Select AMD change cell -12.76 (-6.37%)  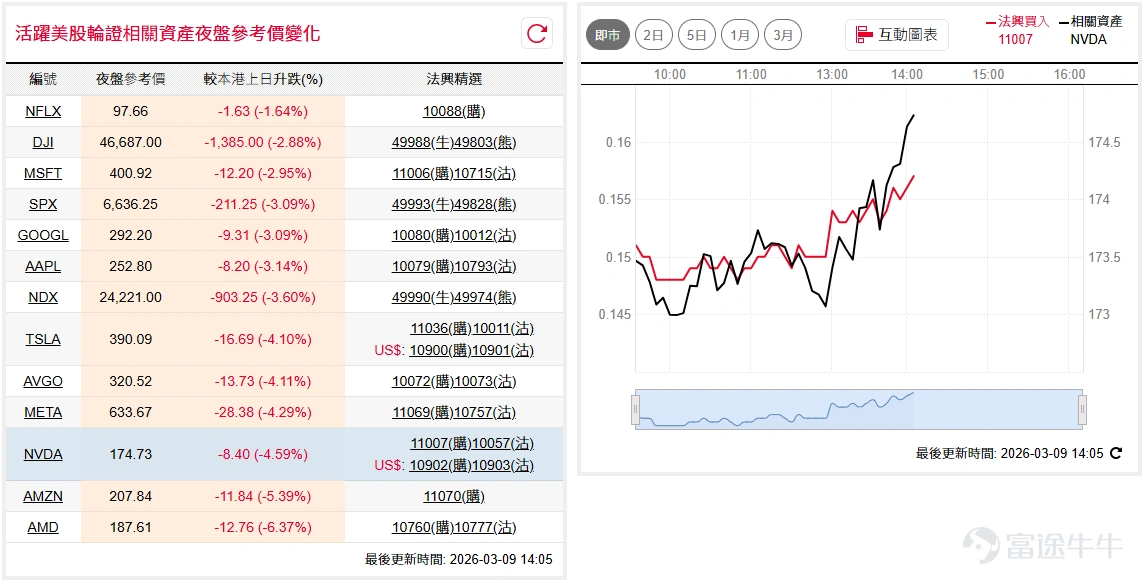[x=262, y=527]
